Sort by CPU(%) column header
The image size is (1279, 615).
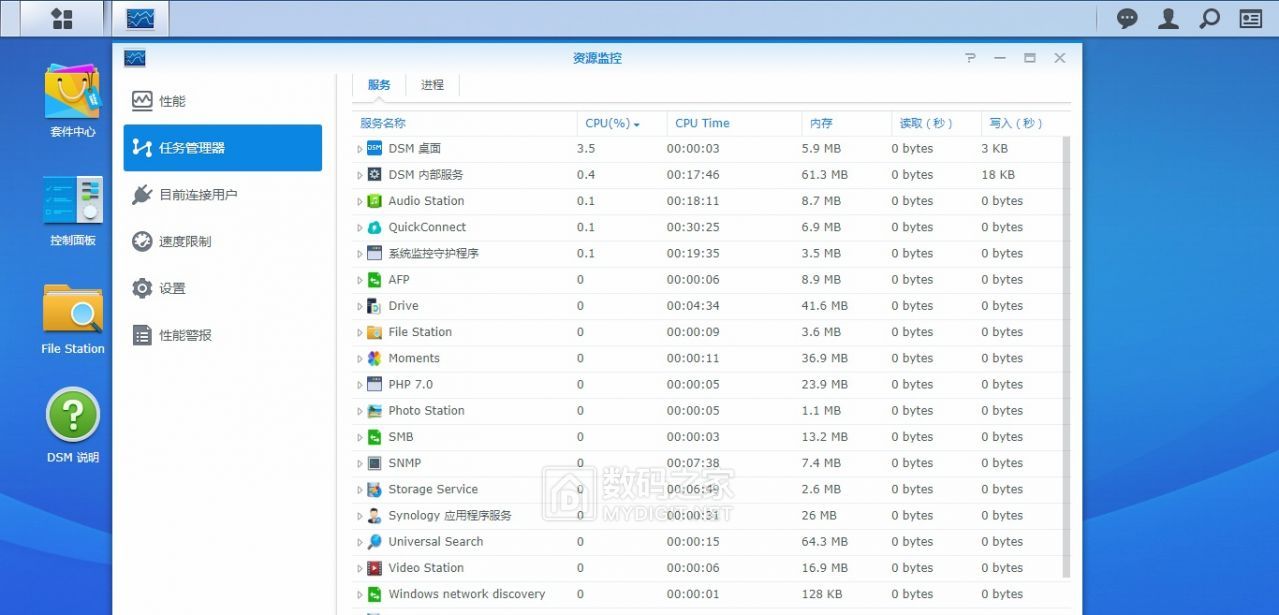pyautogui.click(x=621, y=123)
